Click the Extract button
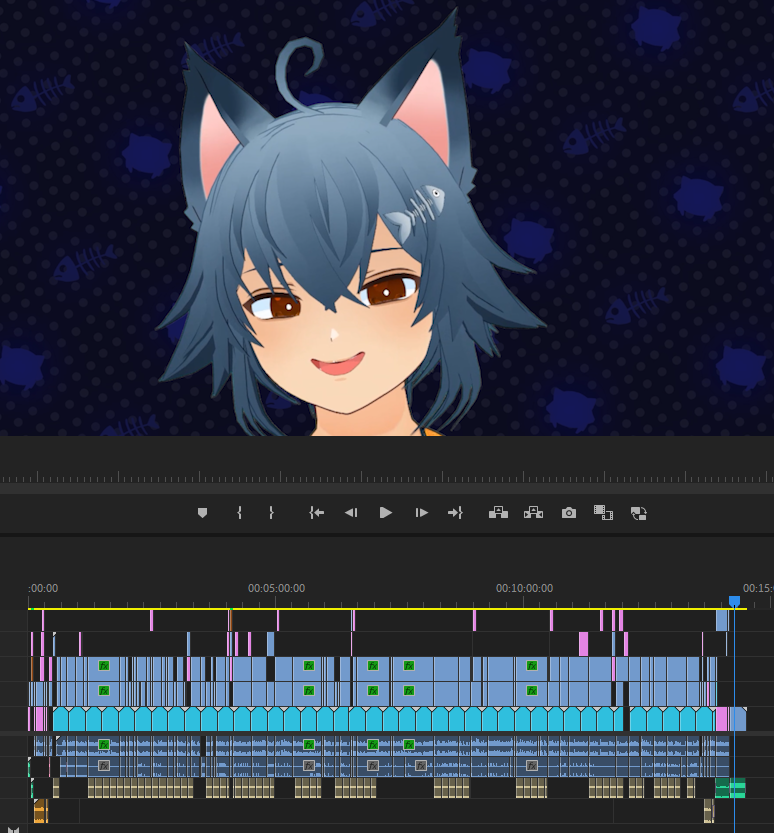Screen dimensions: 774x833 [x=533, y=513]
